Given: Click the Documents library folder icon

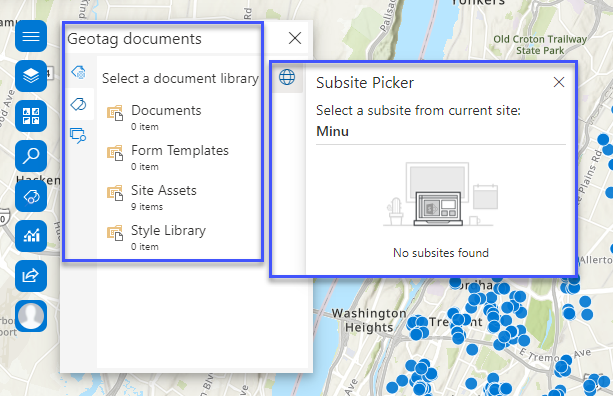Looking at the screenshot, I should coord(115,113).
